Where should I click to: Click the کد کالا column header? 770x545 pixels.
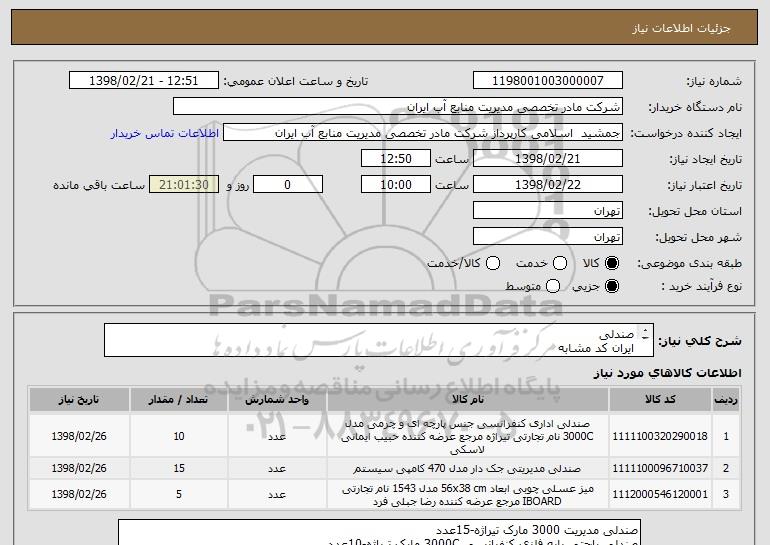(x=660, y=399)
